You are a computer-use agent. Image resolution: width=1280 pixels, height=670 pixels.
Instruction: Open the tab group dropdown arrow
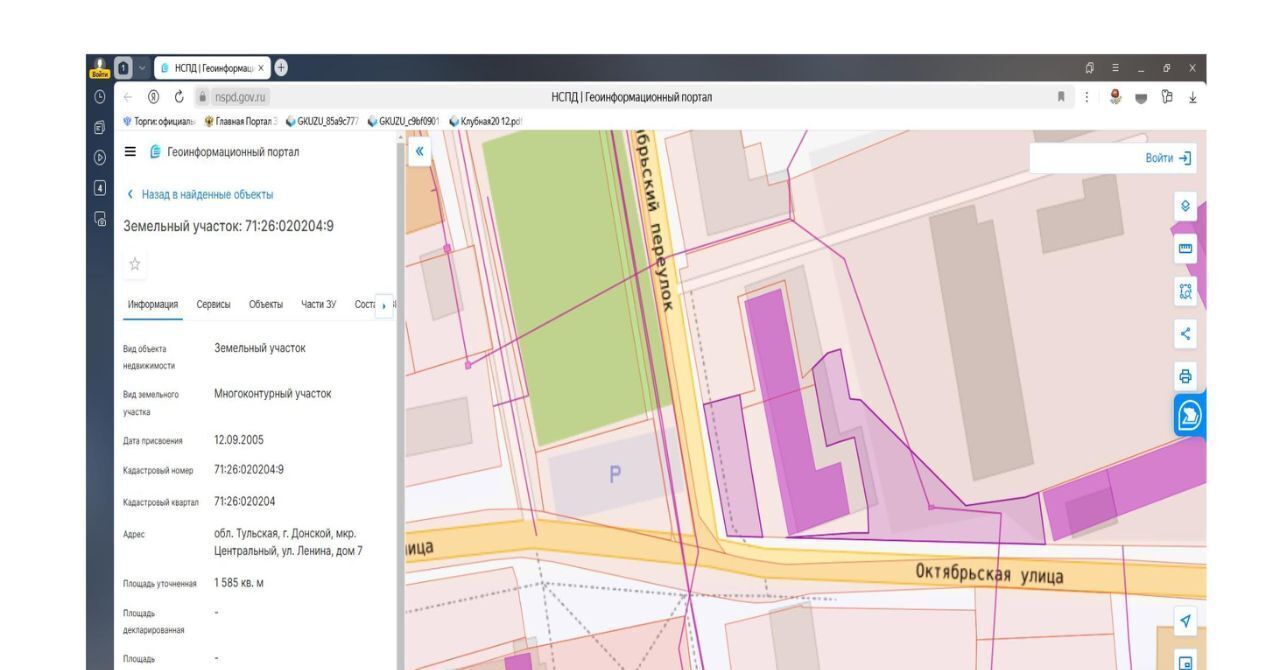point(143,68)
